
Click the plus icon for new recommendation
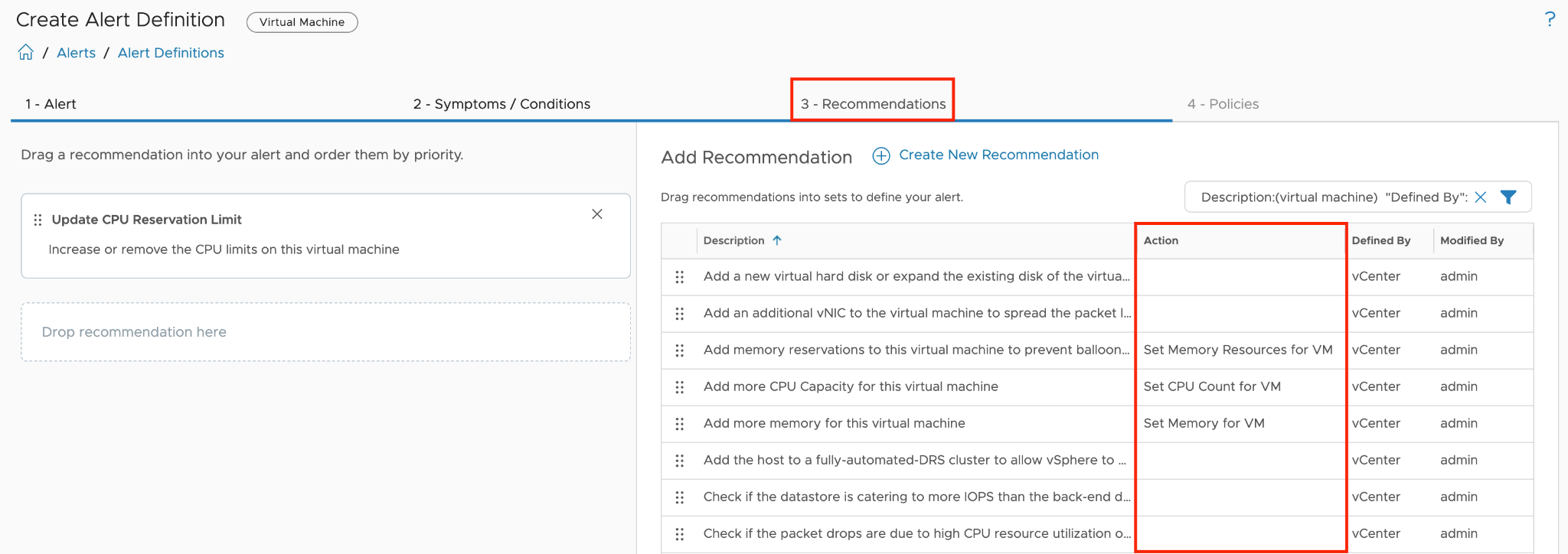[881, 156]
